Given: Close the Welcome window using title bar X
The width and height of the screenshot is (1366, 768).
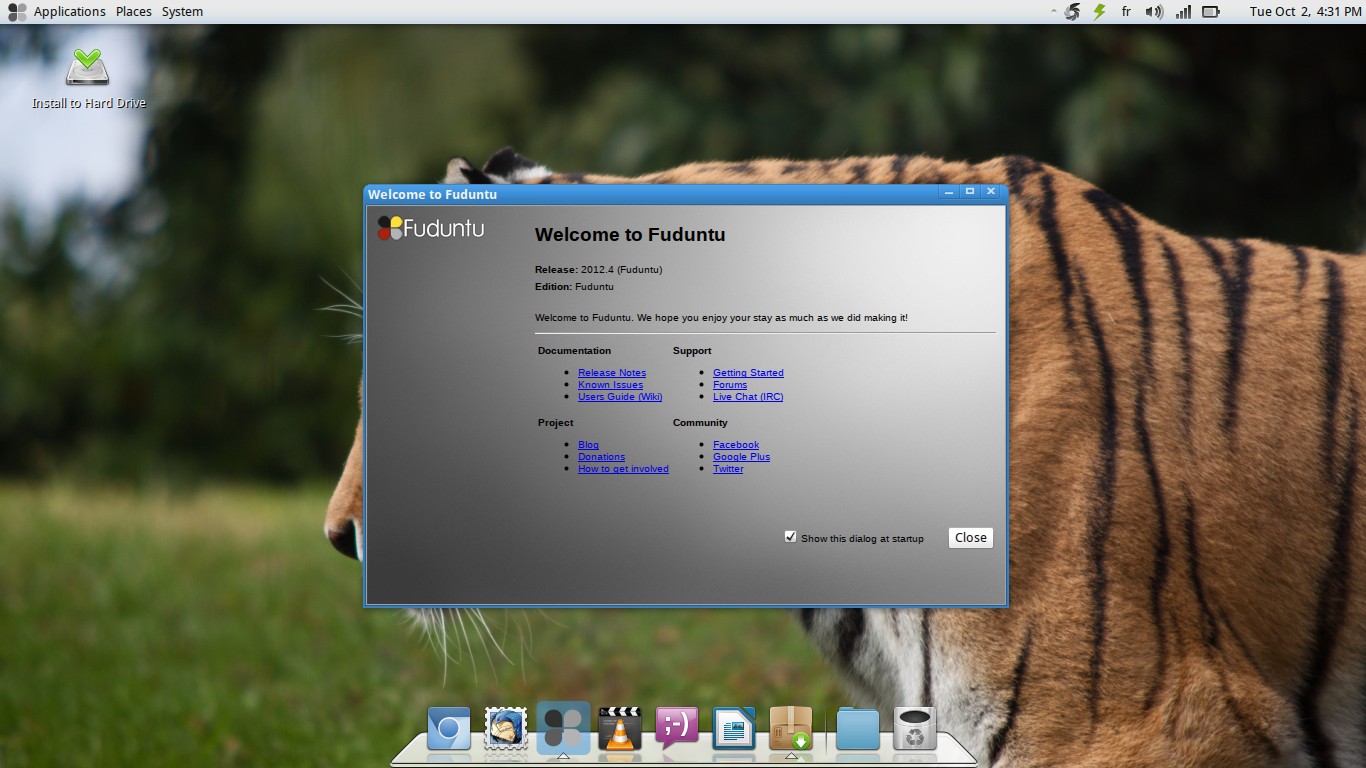Looking at the screenshot, I should pos(991,191).
